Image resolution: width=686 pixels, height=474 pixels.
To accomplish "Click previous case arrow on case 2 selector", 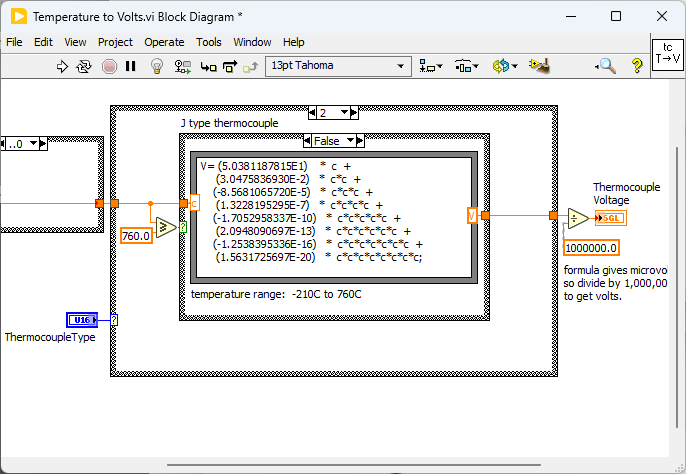I will click(x=312, y=113).
